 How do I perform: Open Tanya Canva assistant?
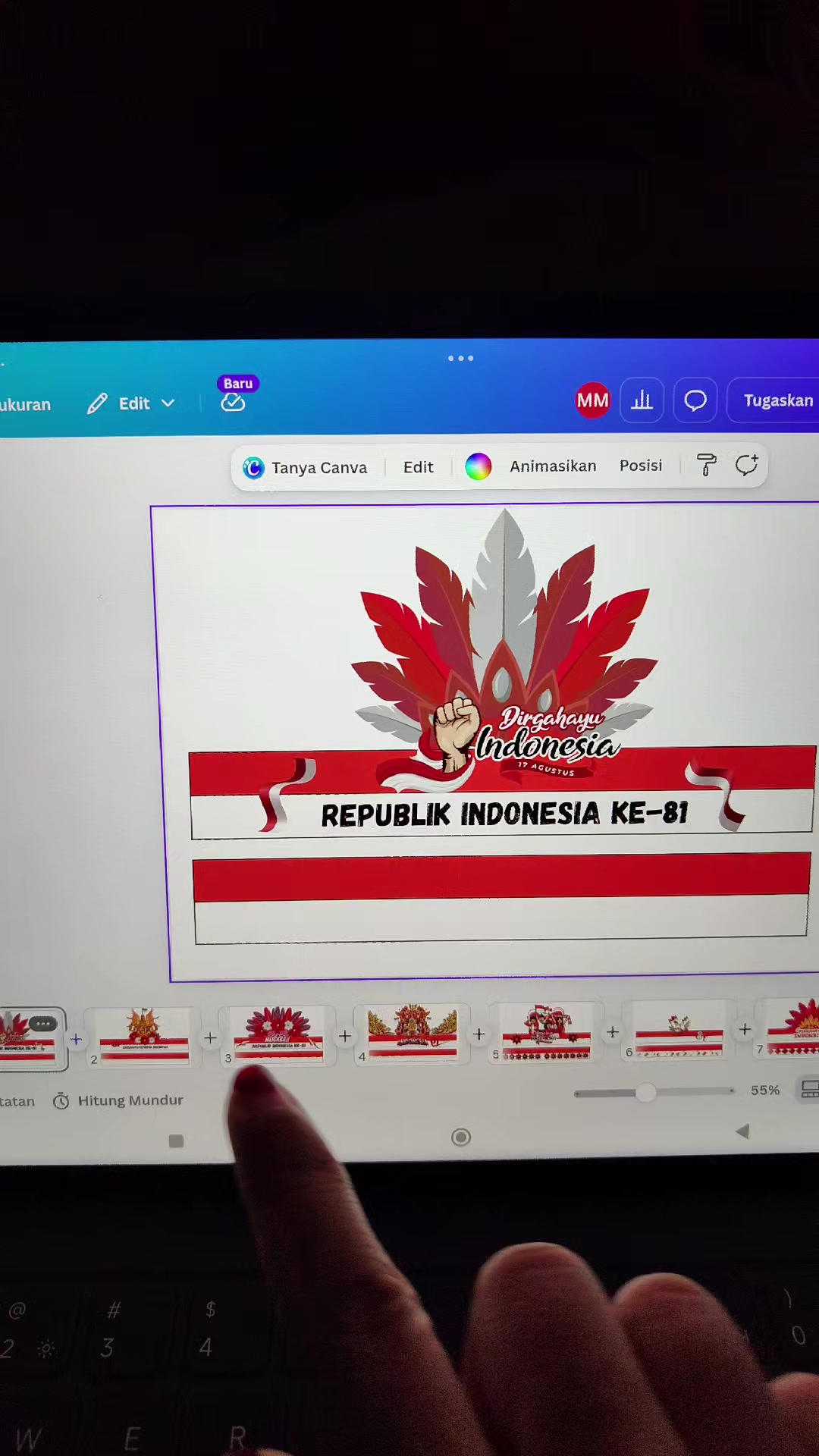(x=305, y=468)
